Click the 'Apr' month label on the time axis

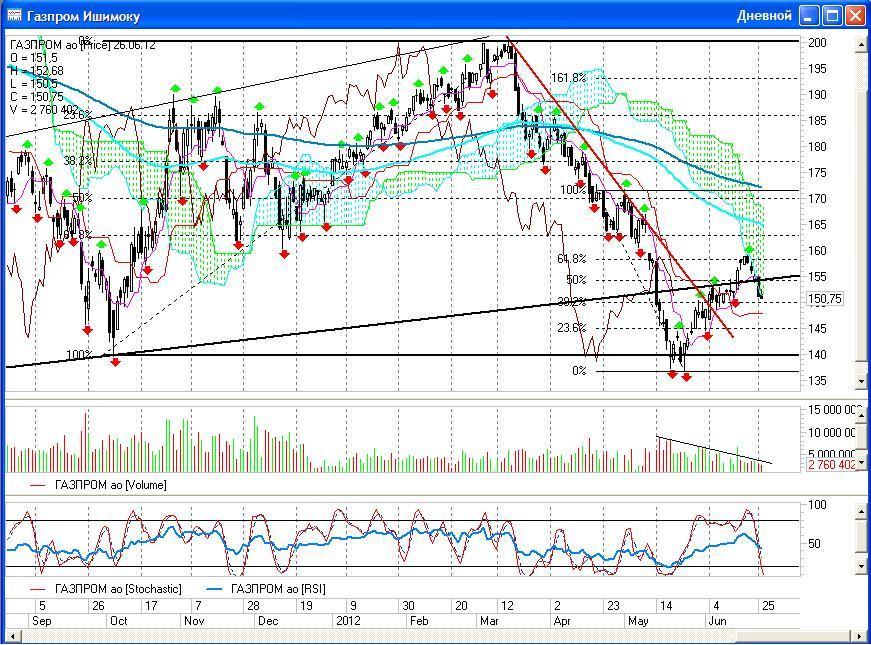[563, 621]
